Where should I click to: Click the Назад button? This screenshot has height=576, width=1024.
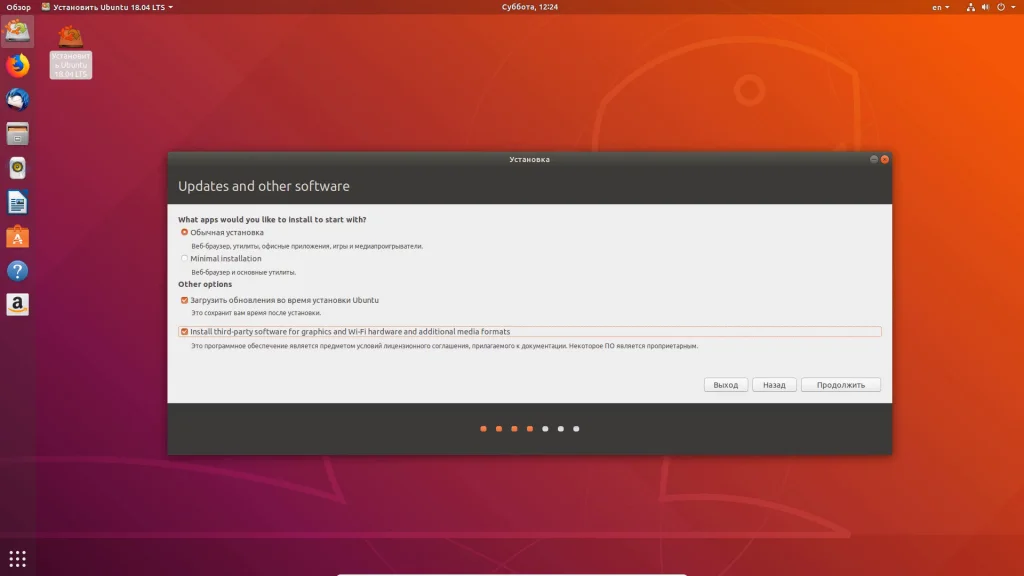pyautogui.click(x=774, y=385)
